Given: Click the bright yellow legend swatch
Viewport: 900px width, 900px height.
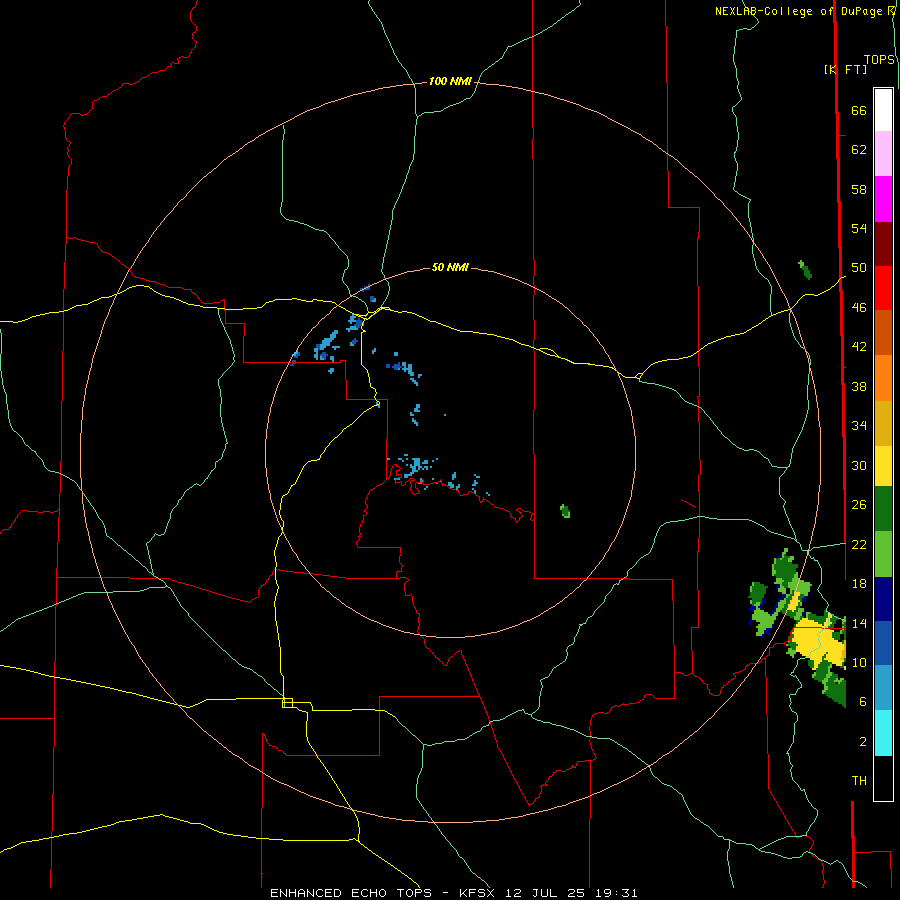Looking at the screenshot, I should point(883,465).
